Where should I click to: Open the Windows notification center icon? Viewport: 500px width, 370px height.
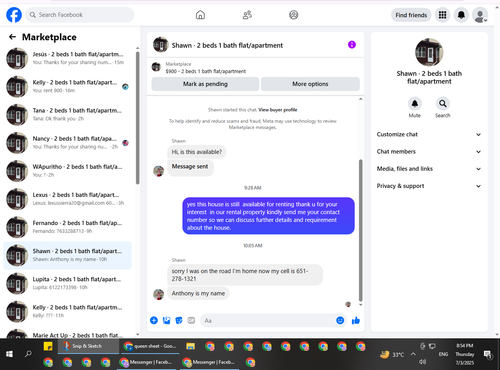pos(488,354)
